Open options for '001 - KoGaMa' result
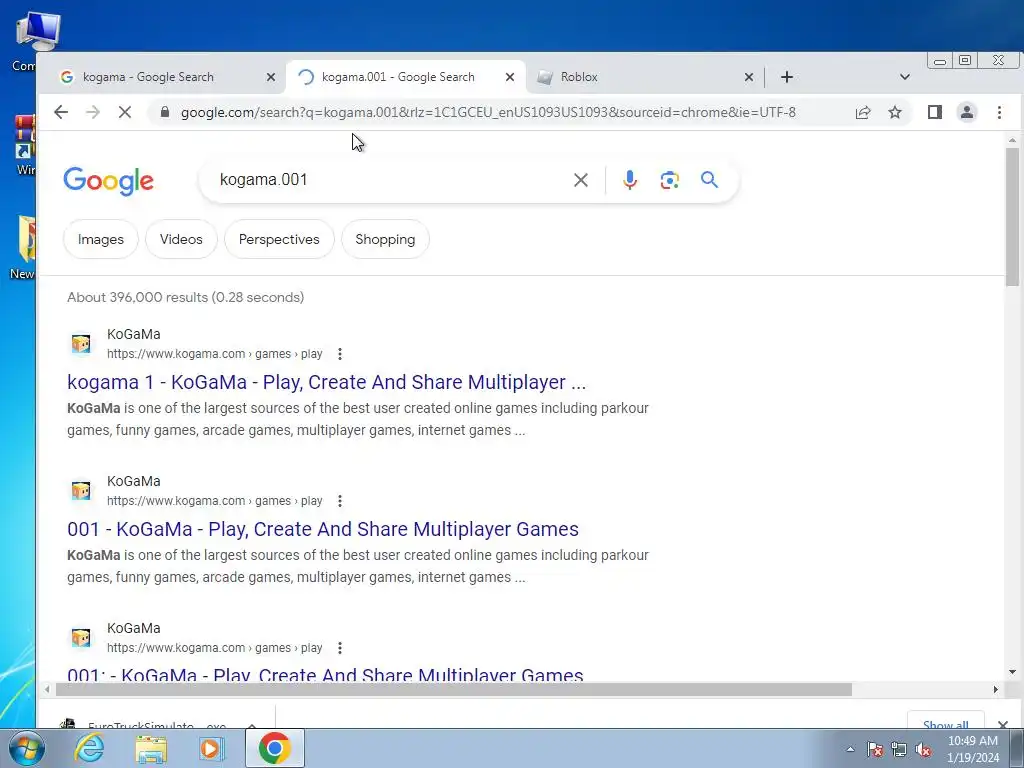This screenshot has width=1024, height=768. [340, 501]
